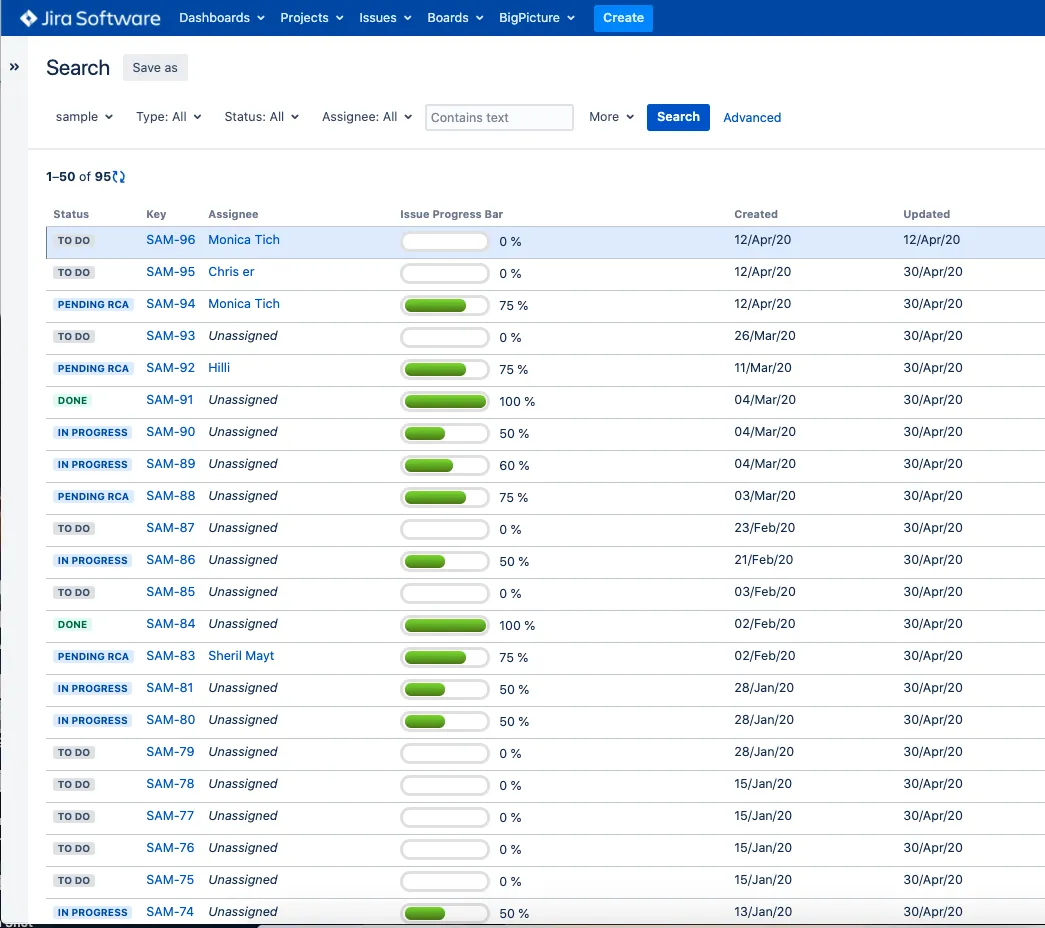
Task: Open the More criteria dropdown
Action: 611,117
